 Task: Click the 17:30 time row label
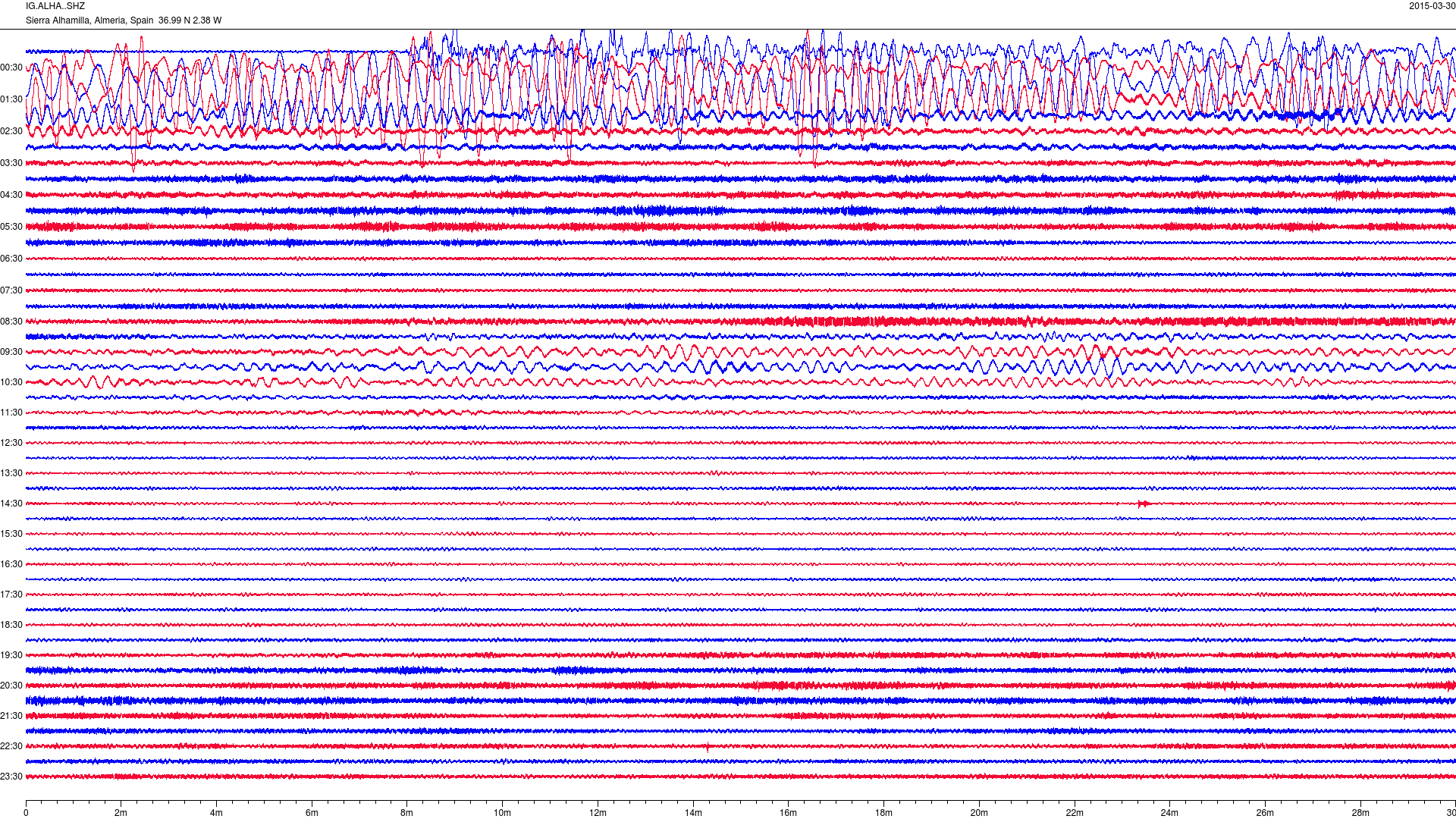(11, 595)
